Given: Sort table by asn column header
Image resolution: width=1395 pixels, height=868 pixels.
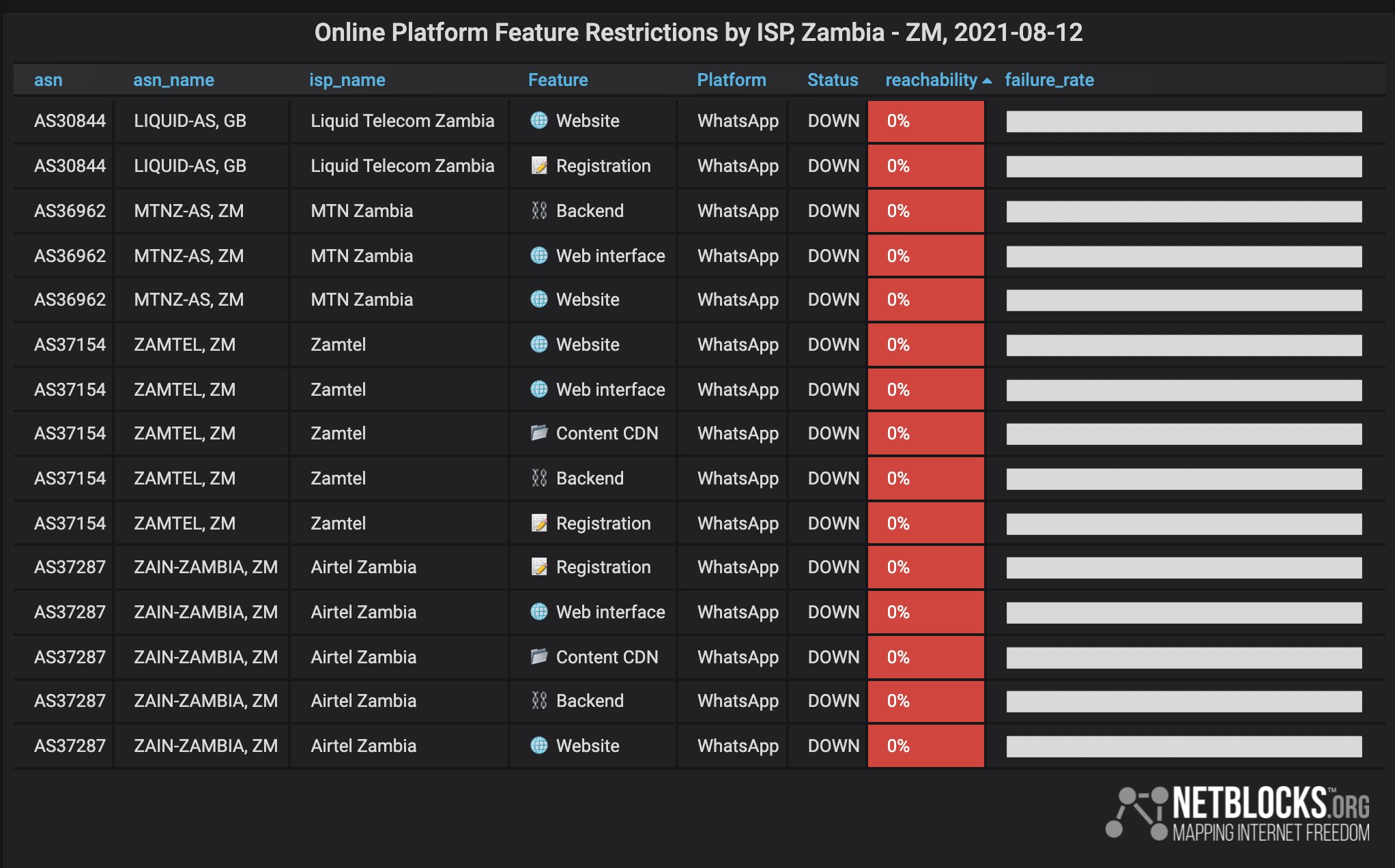Looking at the screenshot, I should (48, 80).
